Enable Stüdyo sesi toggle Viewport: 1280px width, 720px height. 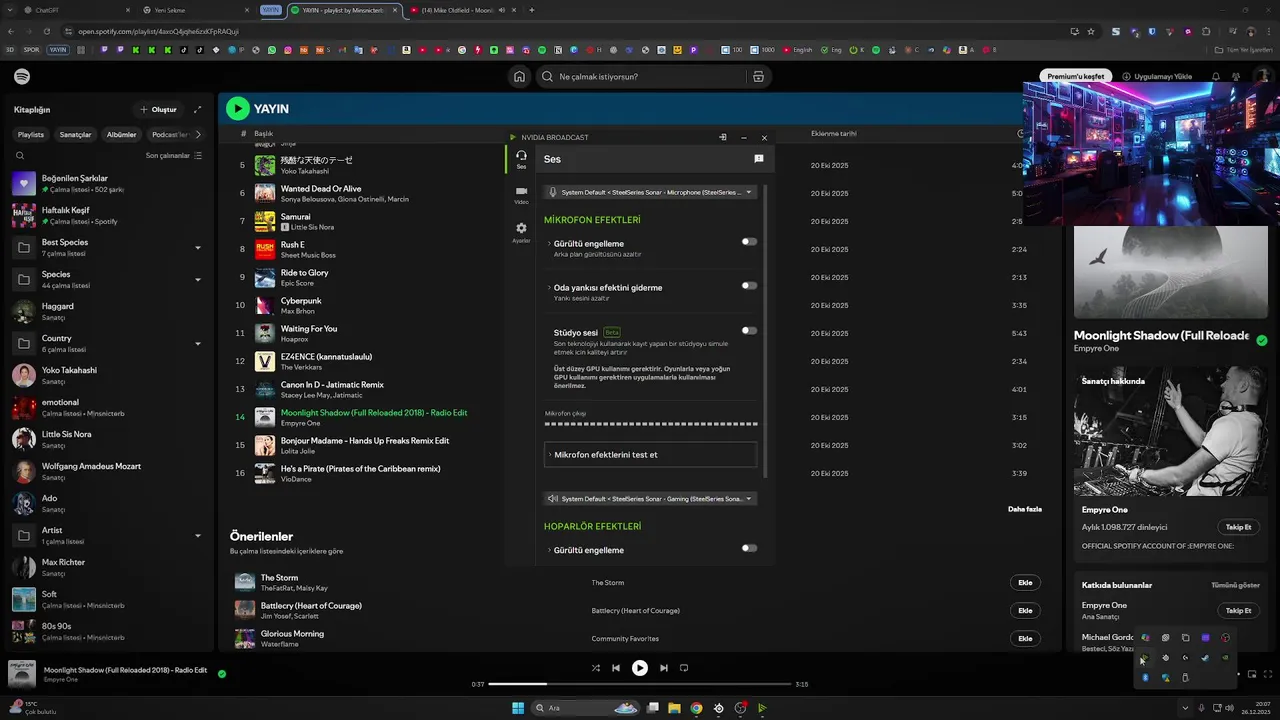point(749,331)
